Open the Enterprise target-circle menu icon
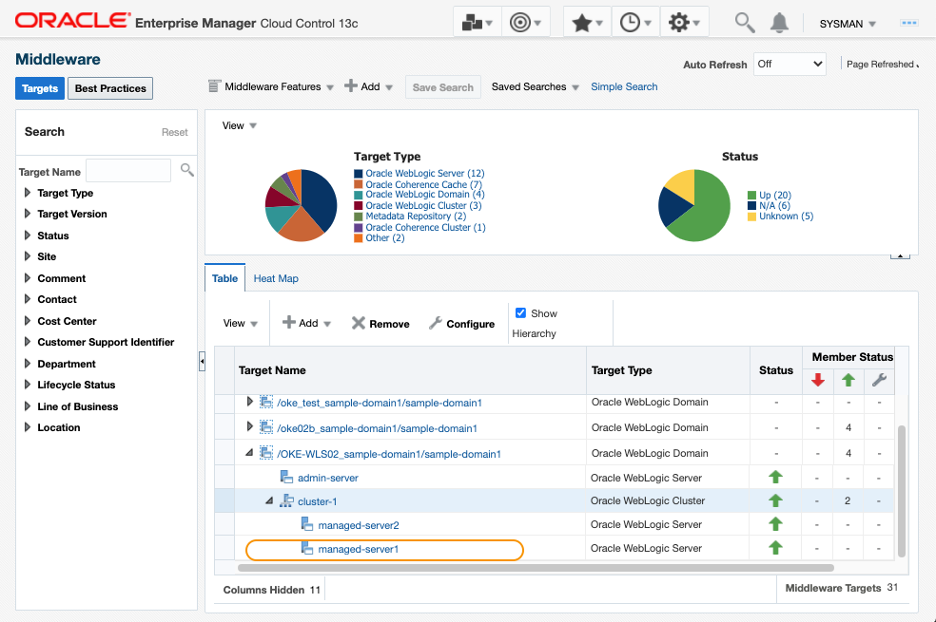936x622 pixels. pyautogui.click(x=525, y=23)
